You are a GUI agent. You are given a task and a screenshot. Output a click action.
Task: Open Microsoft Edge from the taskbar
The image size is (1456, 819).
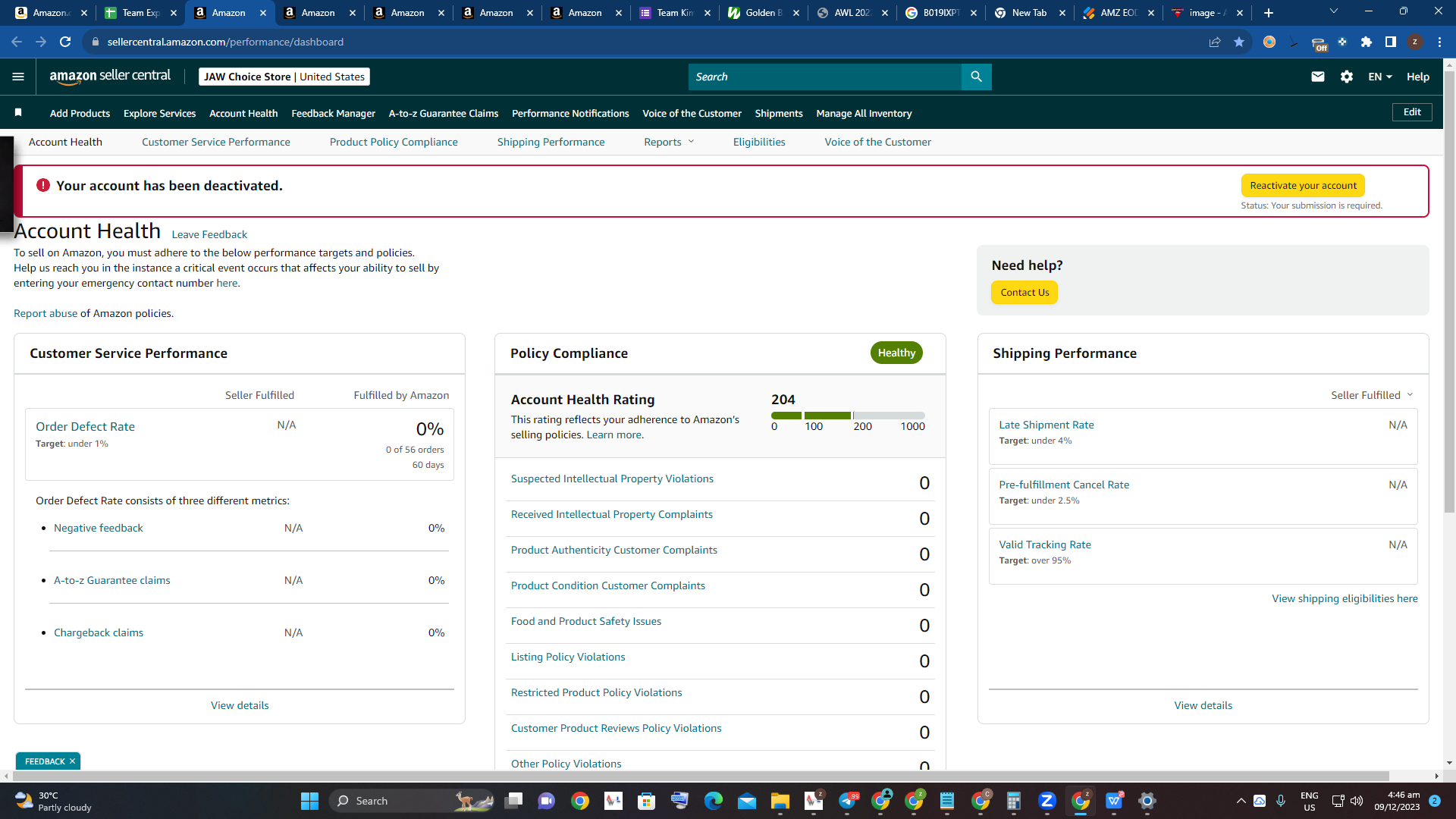714,801
